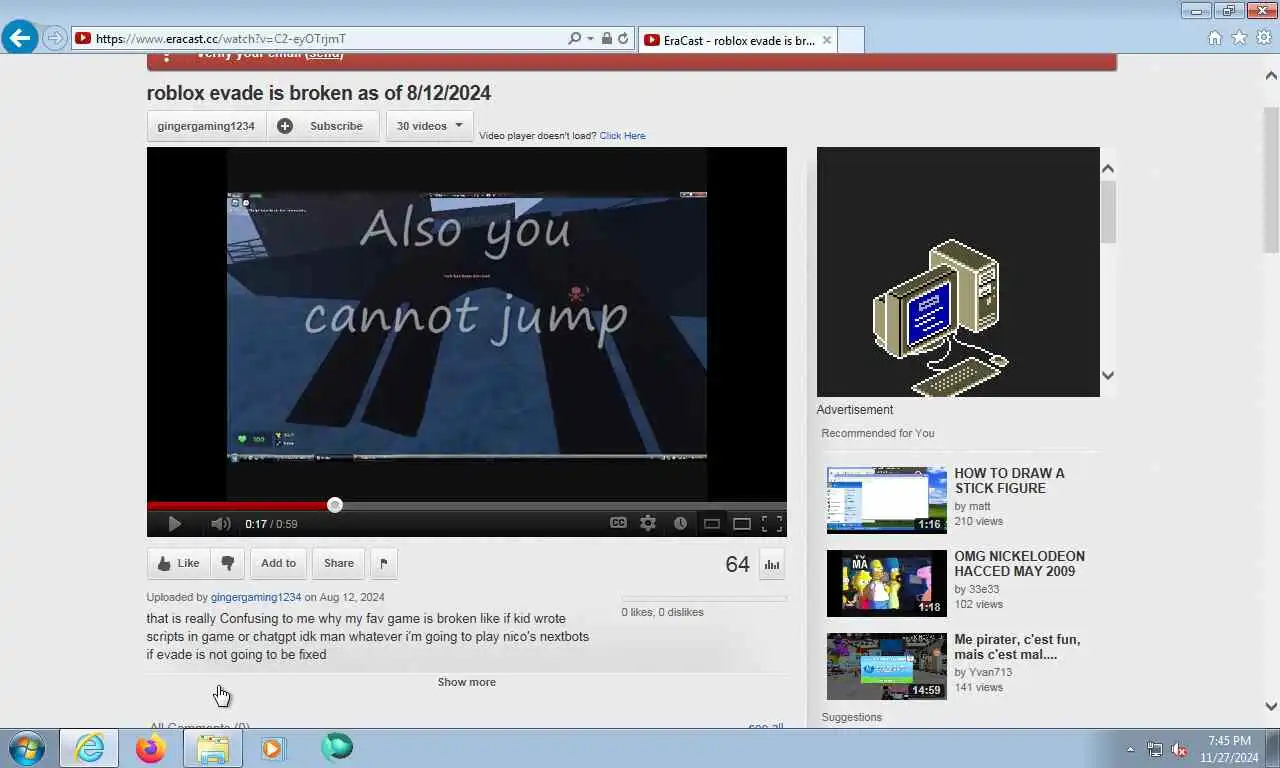Open Favorites star icon

point(1239,38)
